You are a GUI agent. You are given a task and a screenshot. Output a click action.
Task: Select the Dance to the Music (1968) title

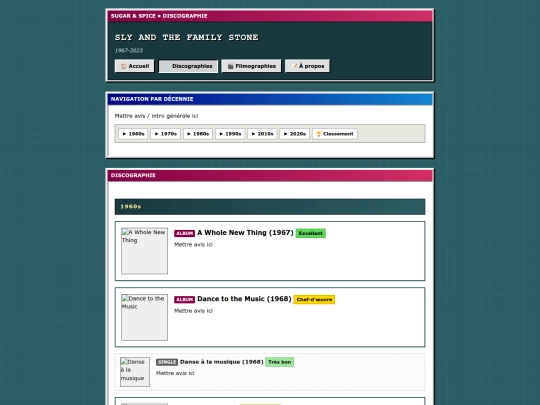pos(244,299)
